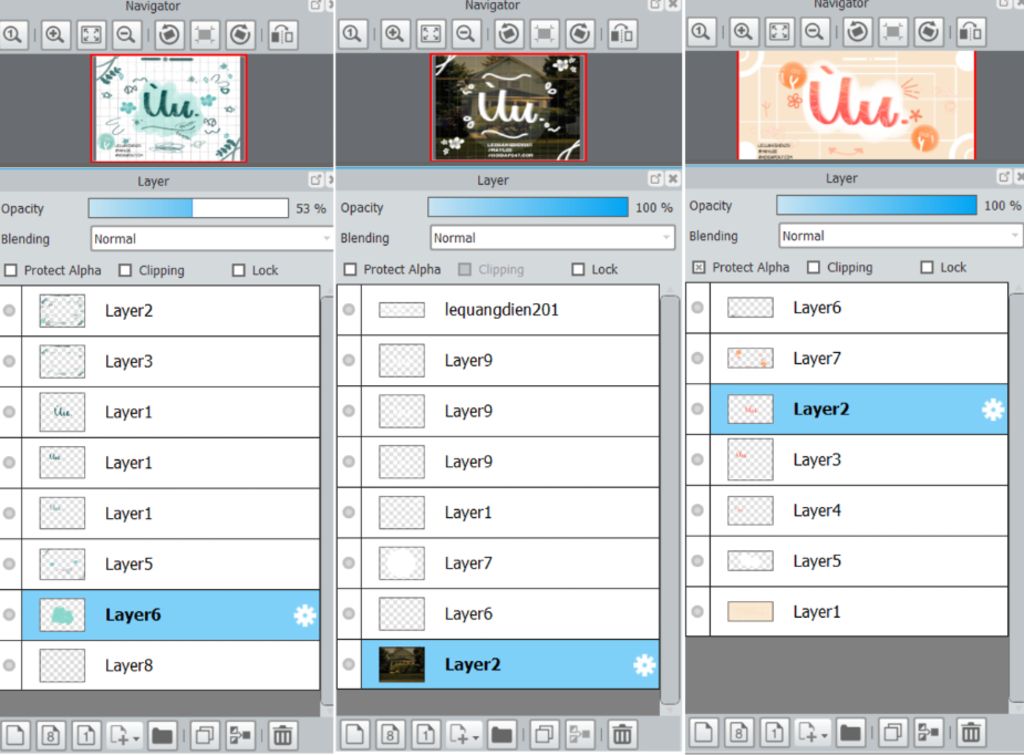Select the beige Layer1 in the orange panel
1024x755 pixels.
pyautogui.click(x=859, y=612)
